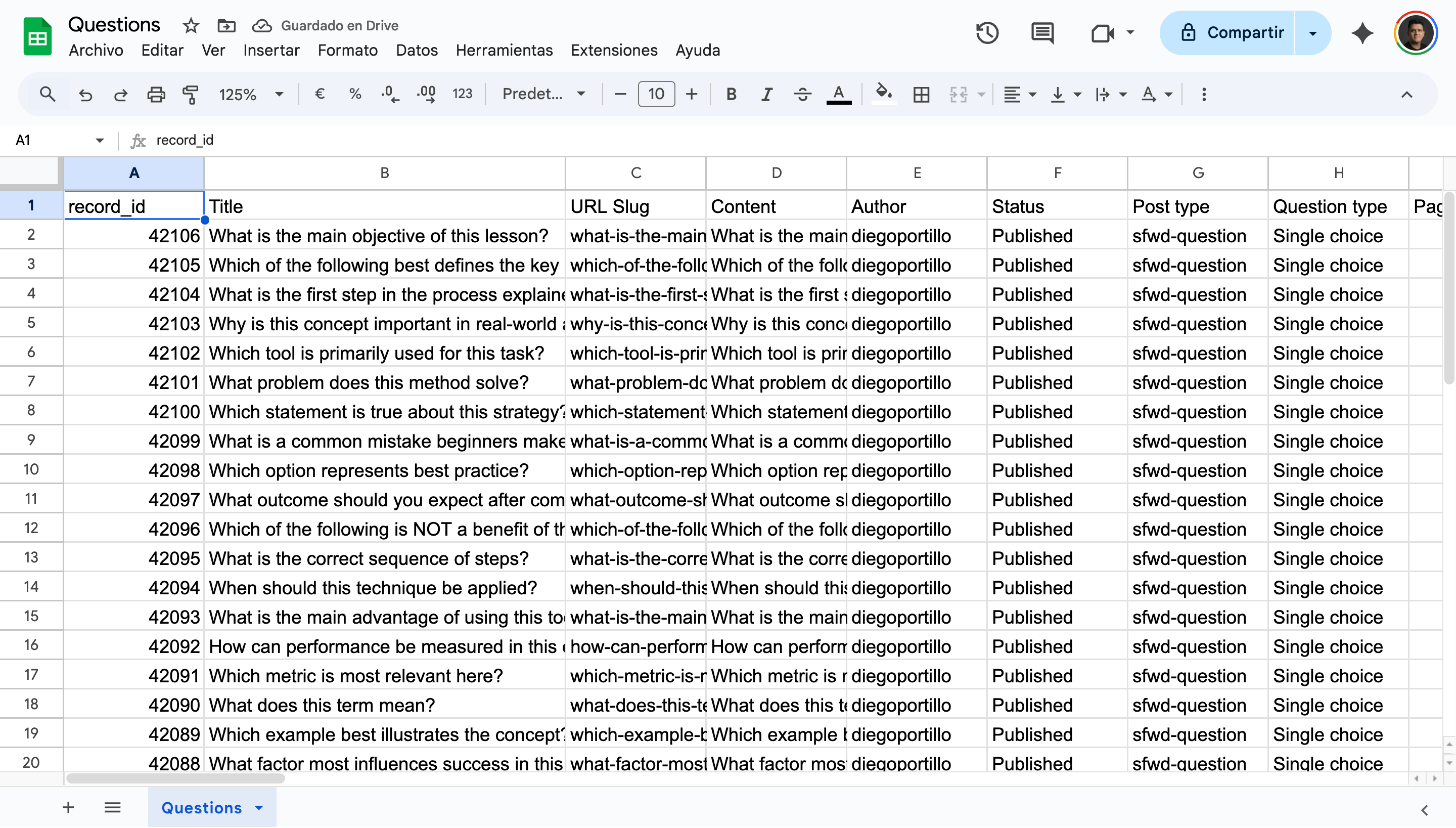Open the comments panel icon

1042,33
